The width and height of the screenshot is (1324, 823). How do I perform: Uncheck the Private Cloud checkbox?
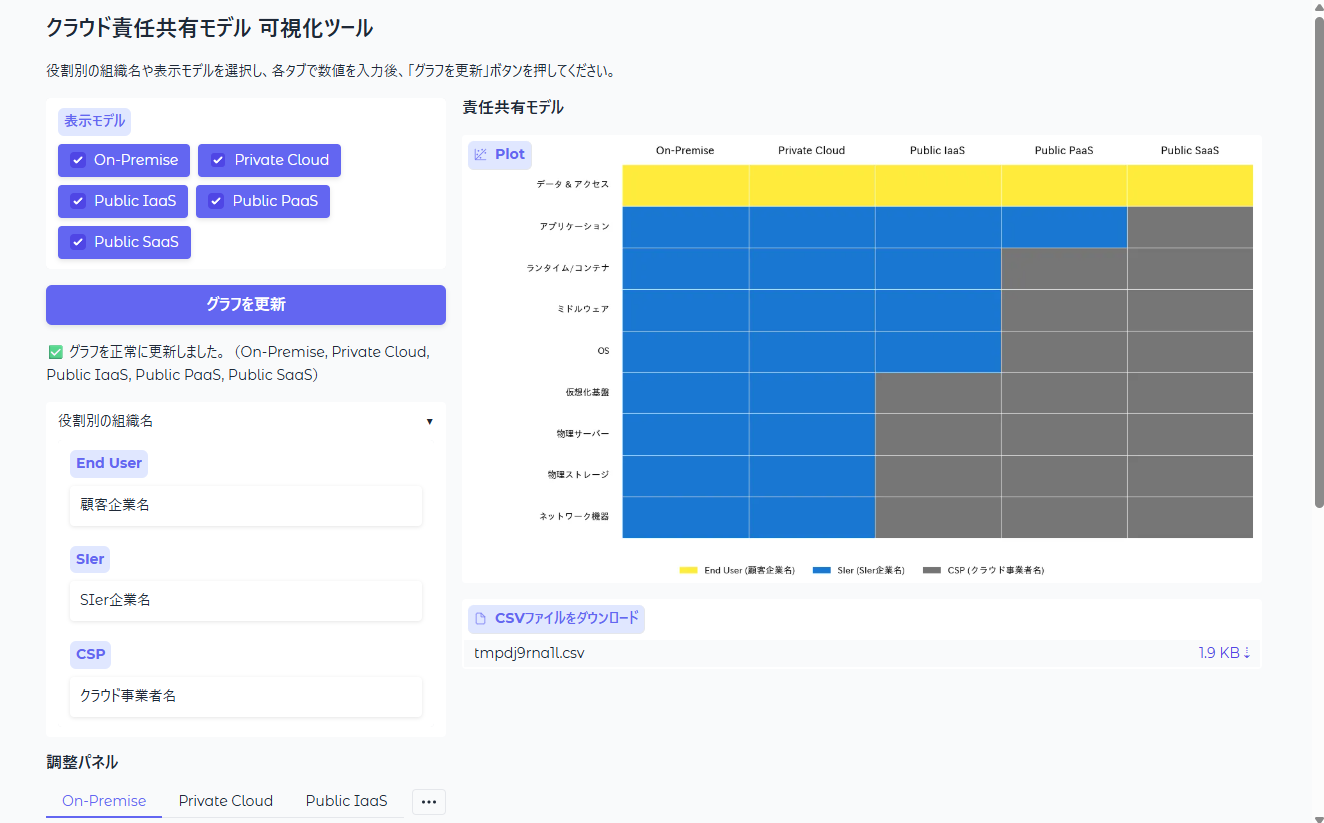click(217, 160)
